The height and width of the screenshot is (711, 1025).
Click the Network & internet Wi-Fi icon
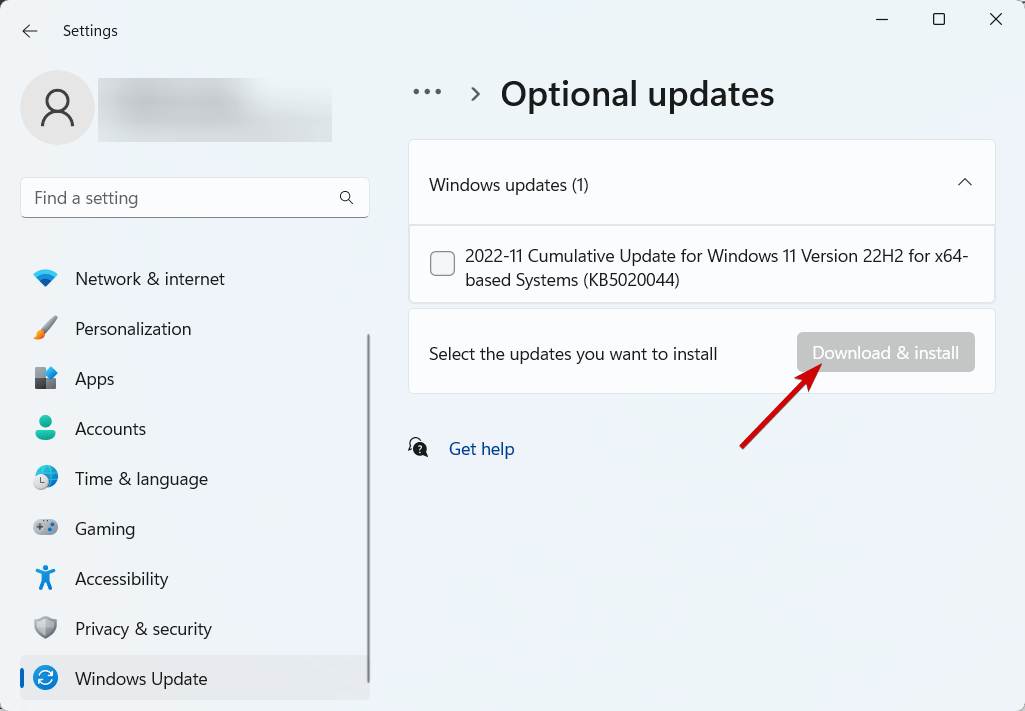pyautogui.click(x=45, y=278)
